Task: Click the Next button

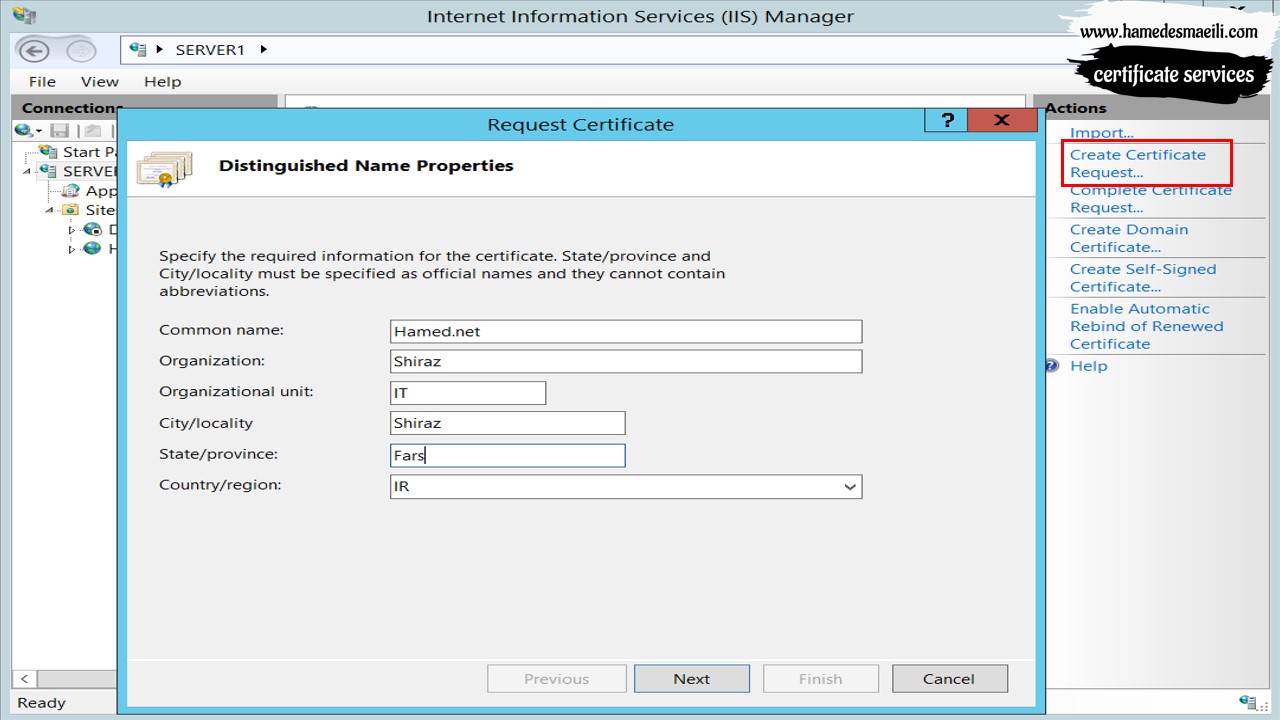Action: point(692,679)
